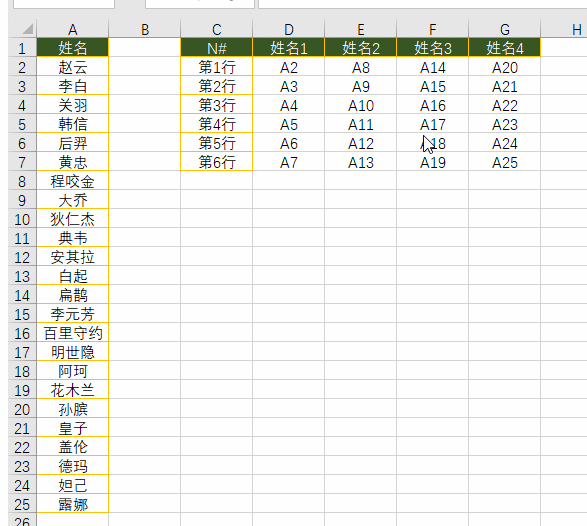Image resolution: width=587 pixels, height=526 pixels.
Task: Click cell containing 典韦
Action: (73, 238)
